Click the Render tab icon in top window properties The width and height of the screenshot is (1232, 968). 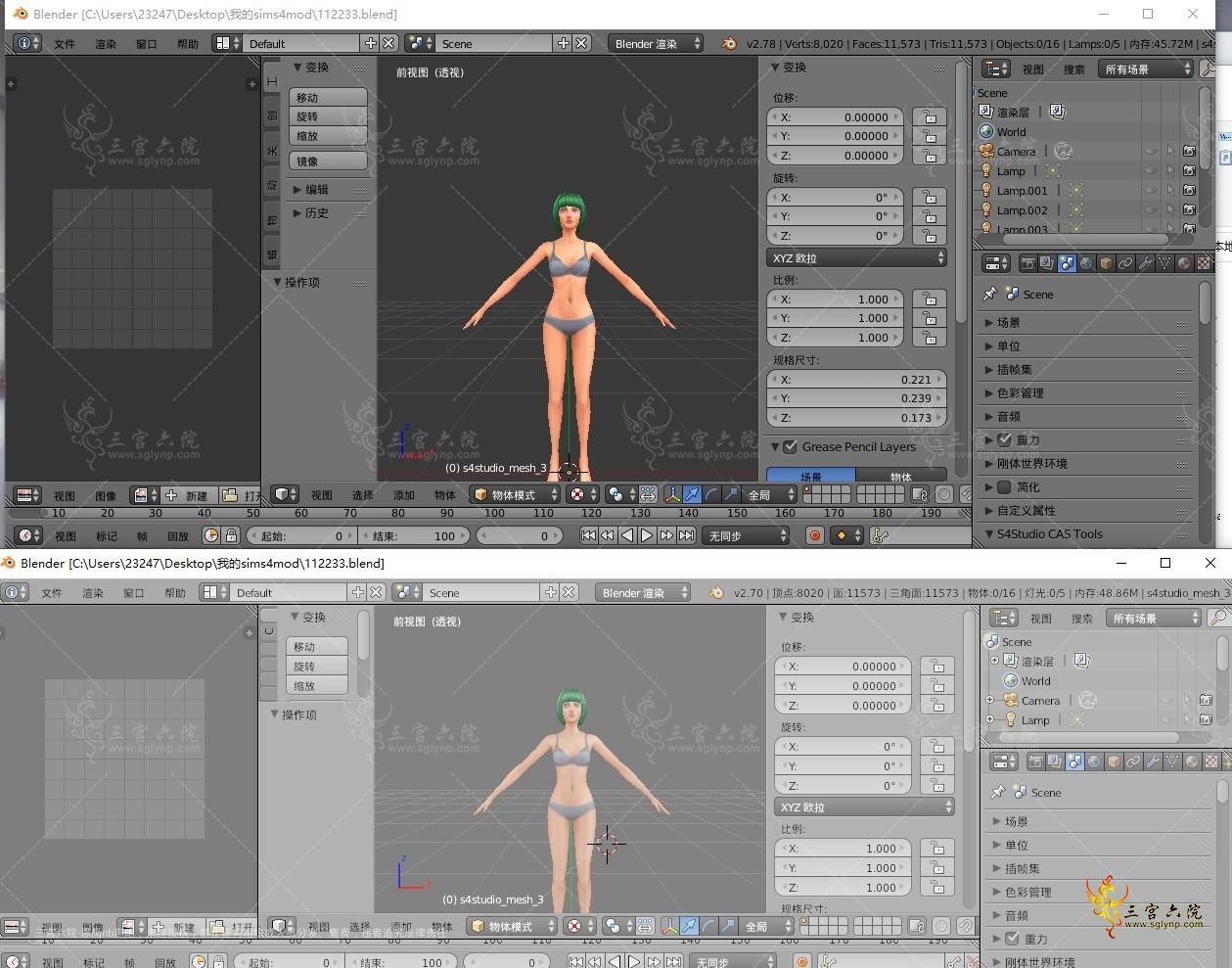pos(1027,263)
